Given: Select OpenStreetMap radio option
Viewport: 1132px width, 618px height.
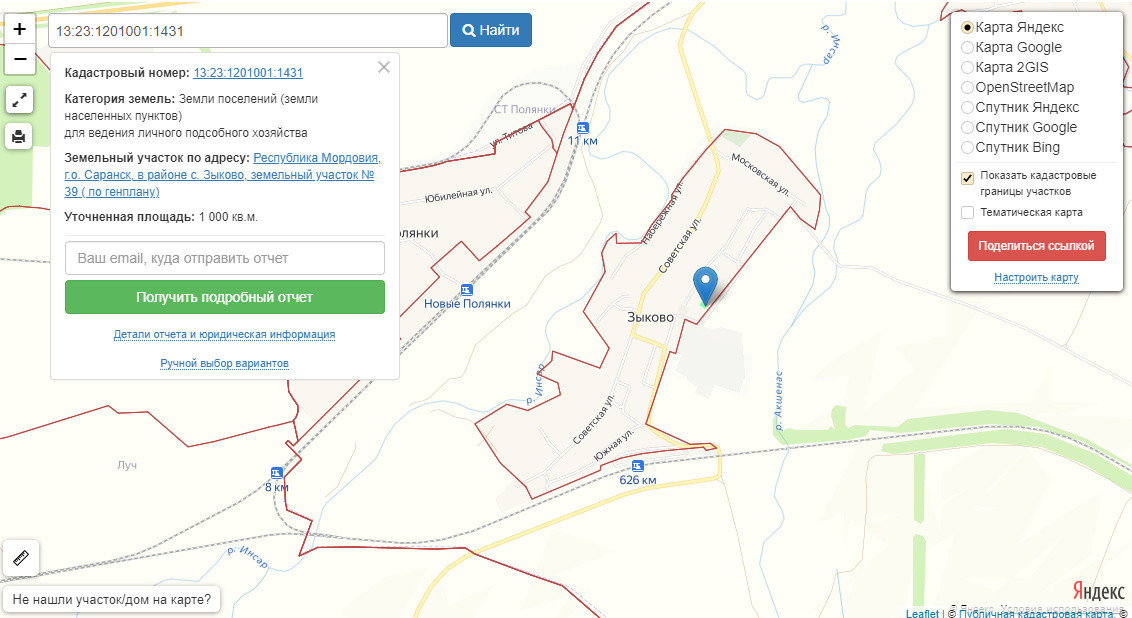Looking at the screenshot, I should 967,87.
